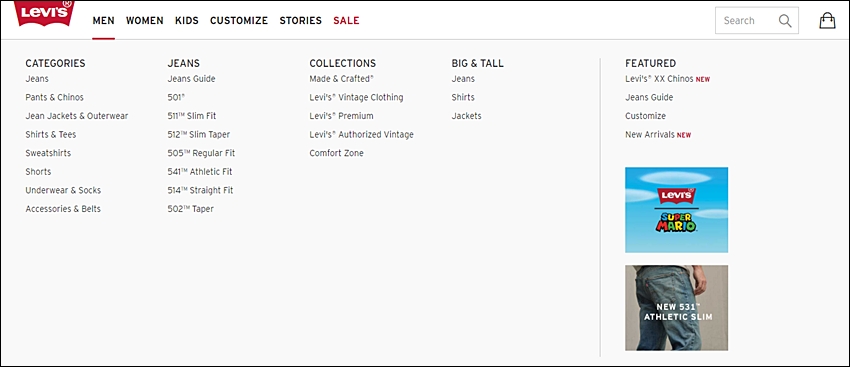The image size is (850, 367).
Task: Click the Levi's logo icon
Action: (44, 13)
